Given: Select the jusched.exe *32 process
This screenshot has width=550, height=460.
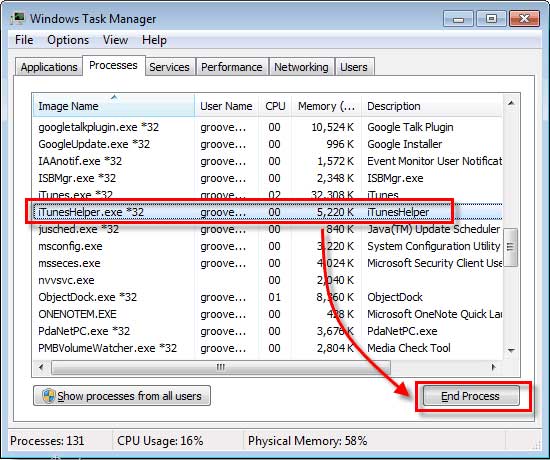Looking at the screenshot, I should (268, 229).
